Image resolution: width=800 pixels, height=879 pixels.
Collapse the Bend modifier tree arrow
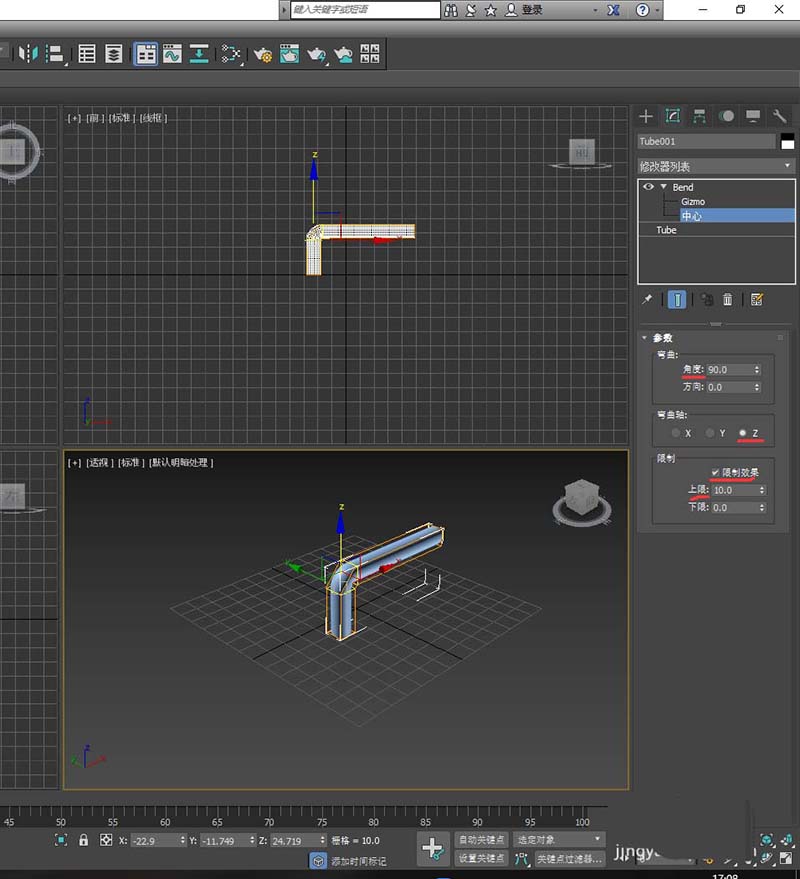click(x=662, y=187)
